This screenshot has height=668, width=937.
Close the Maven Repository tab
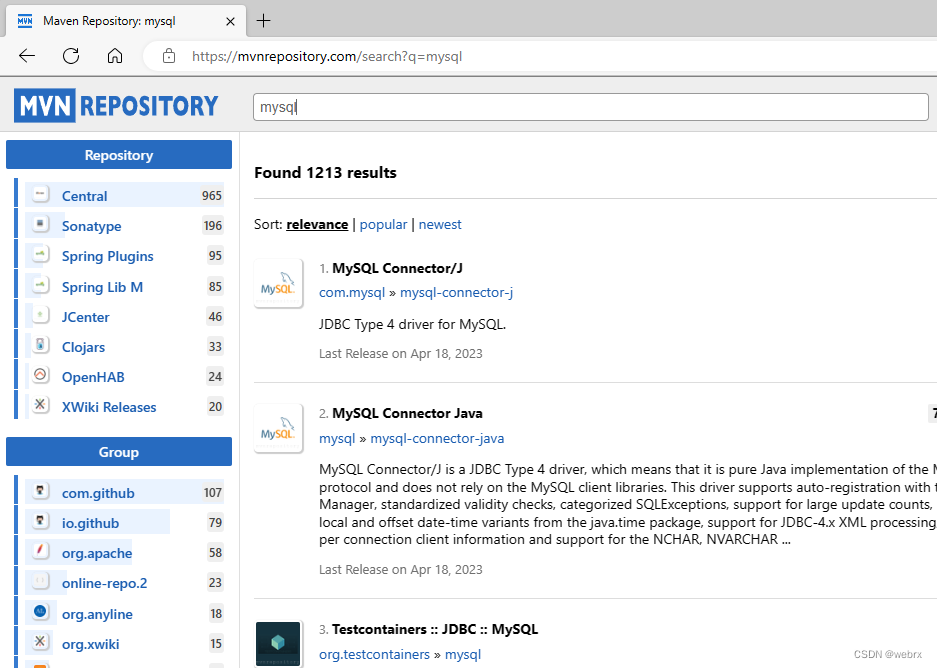pyautogui.click(x=230, y=22)
